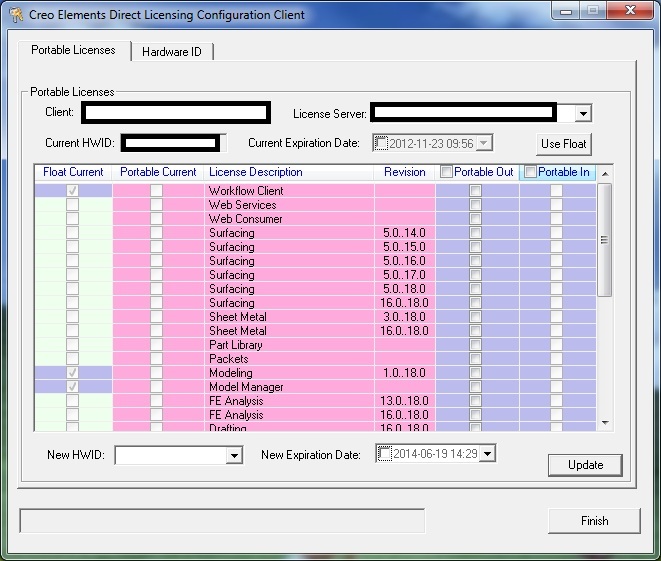Minimize the Licensing Configuration Client window
This screenshot has width=661, height=561.
click(x=566, y=11)
